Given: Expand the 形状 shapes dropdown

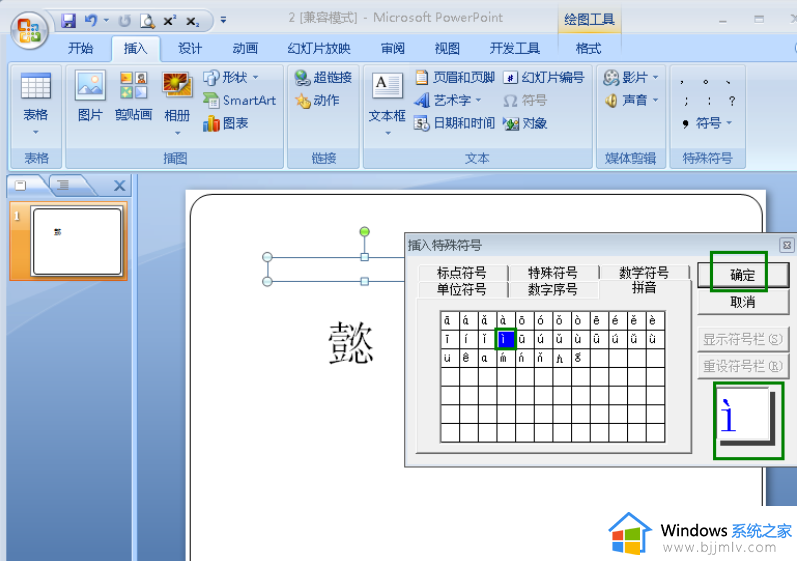Looking at the screenshot, I should 256,77.
